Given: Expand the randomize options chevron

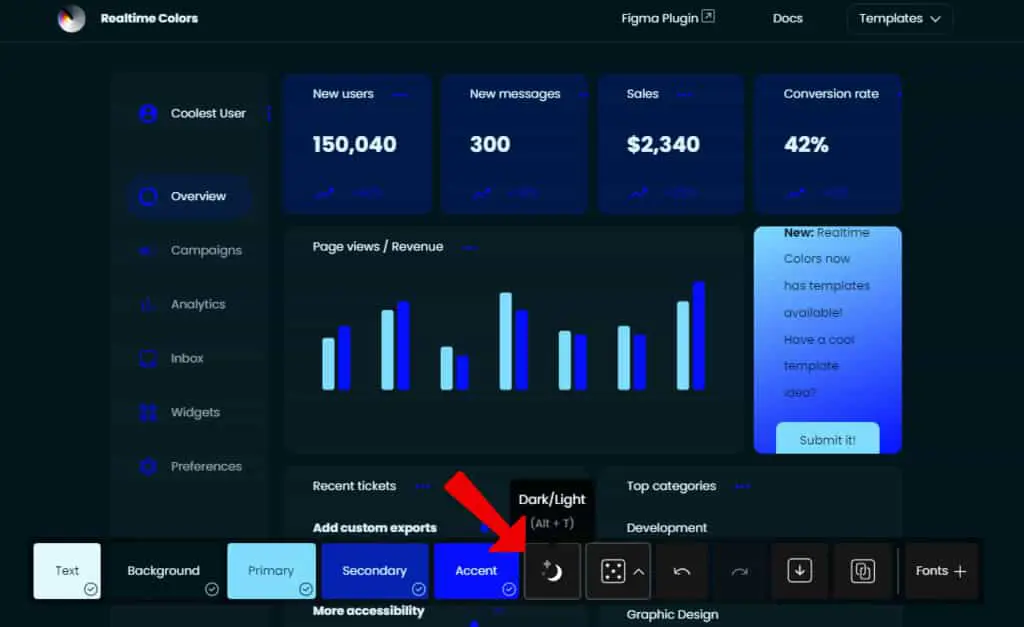Looking at the screenshot, I should click(639, 571).
